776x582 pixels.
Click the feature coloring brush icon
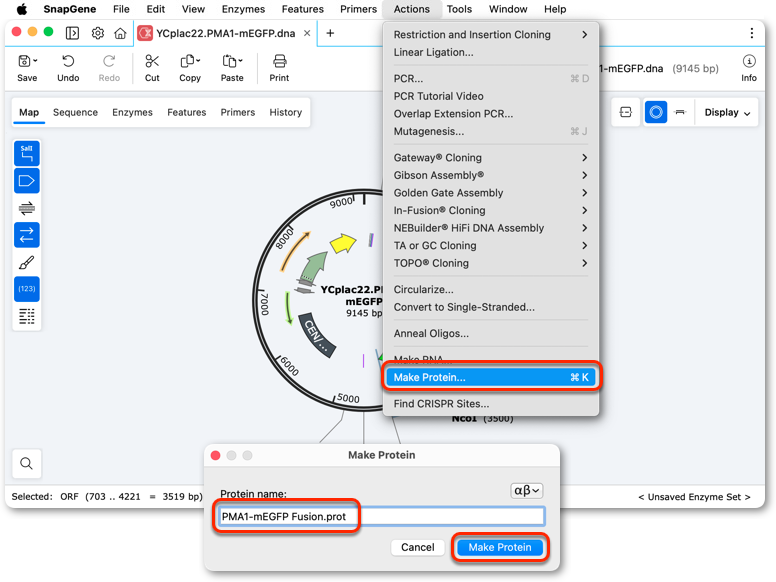pyautogui.click(x=27, y=262)
